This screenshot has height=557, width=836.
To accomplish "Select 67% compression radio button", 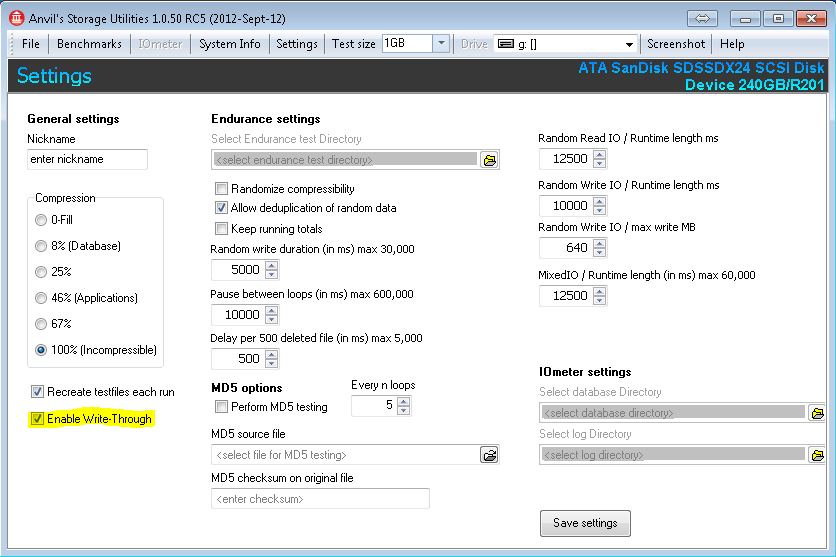I will [41, 324].
